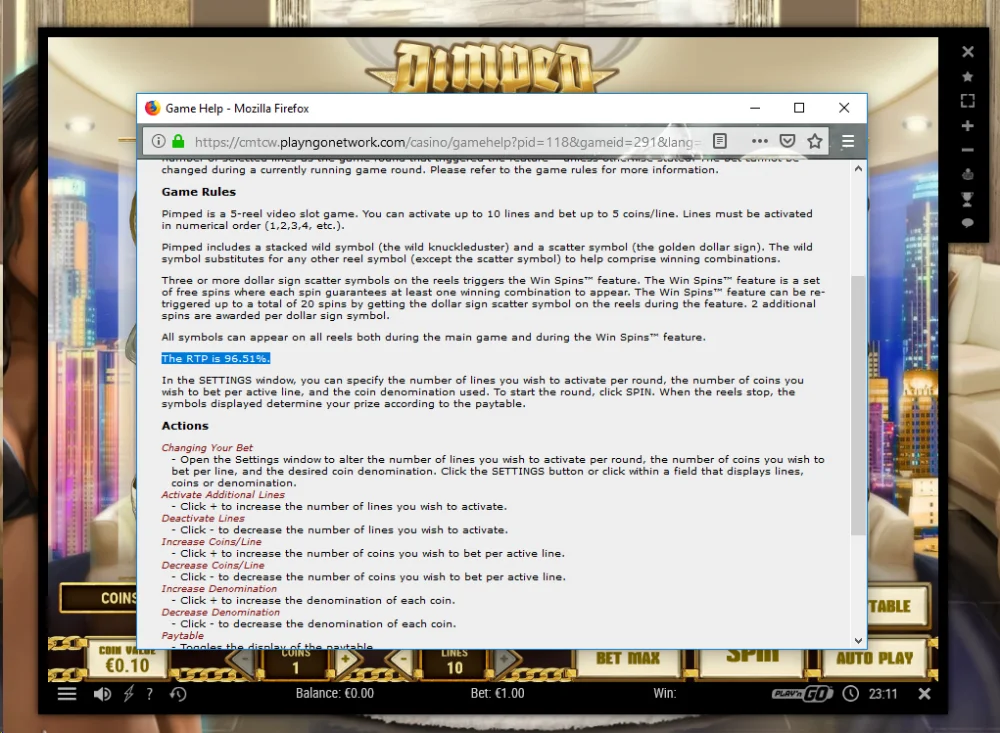1000x733 pixels.
Task: Click the AUTO PLAY button
Action: tap(874, 658)
